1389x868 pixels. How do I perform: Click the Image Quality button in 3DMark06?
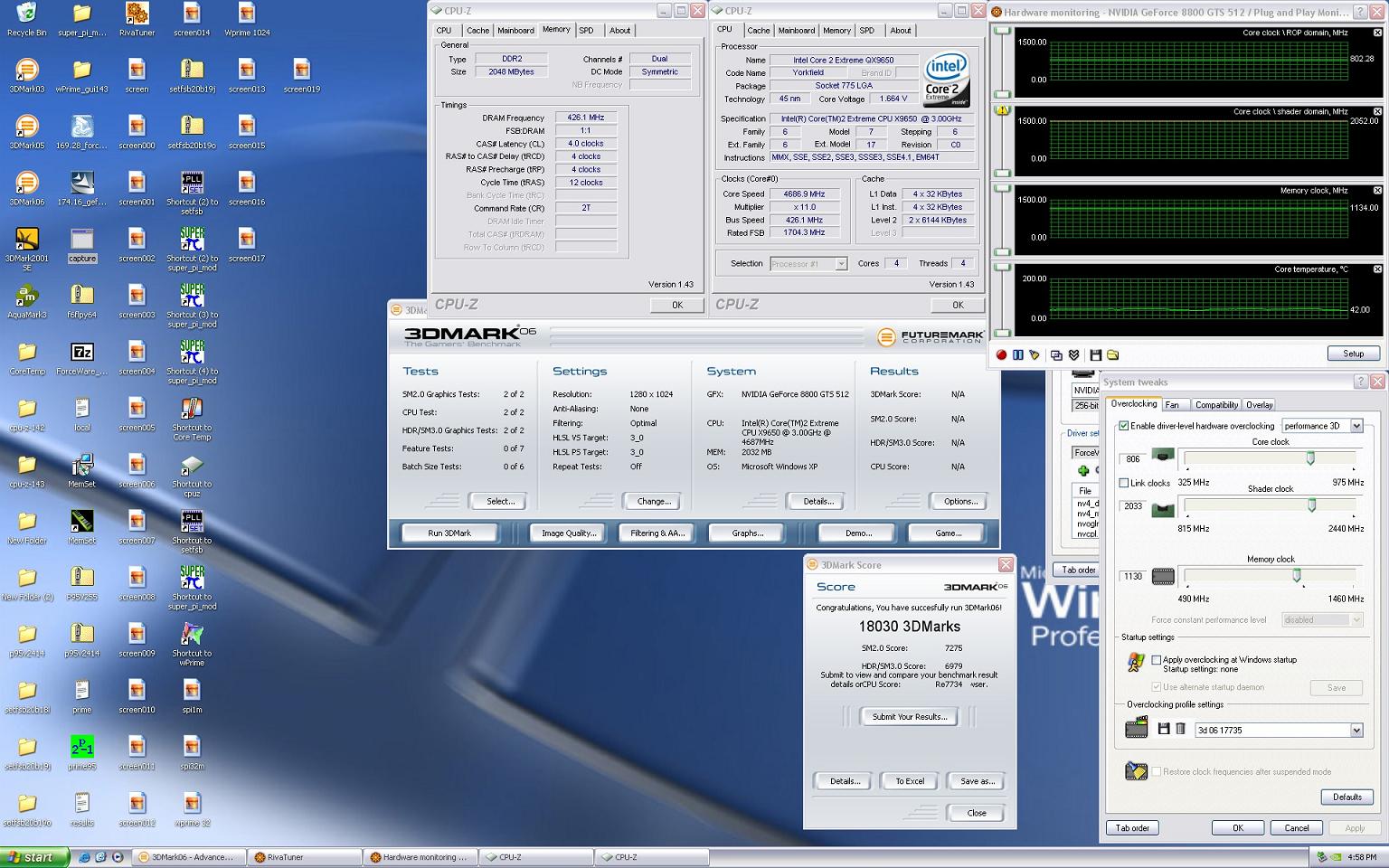(569, 533)
